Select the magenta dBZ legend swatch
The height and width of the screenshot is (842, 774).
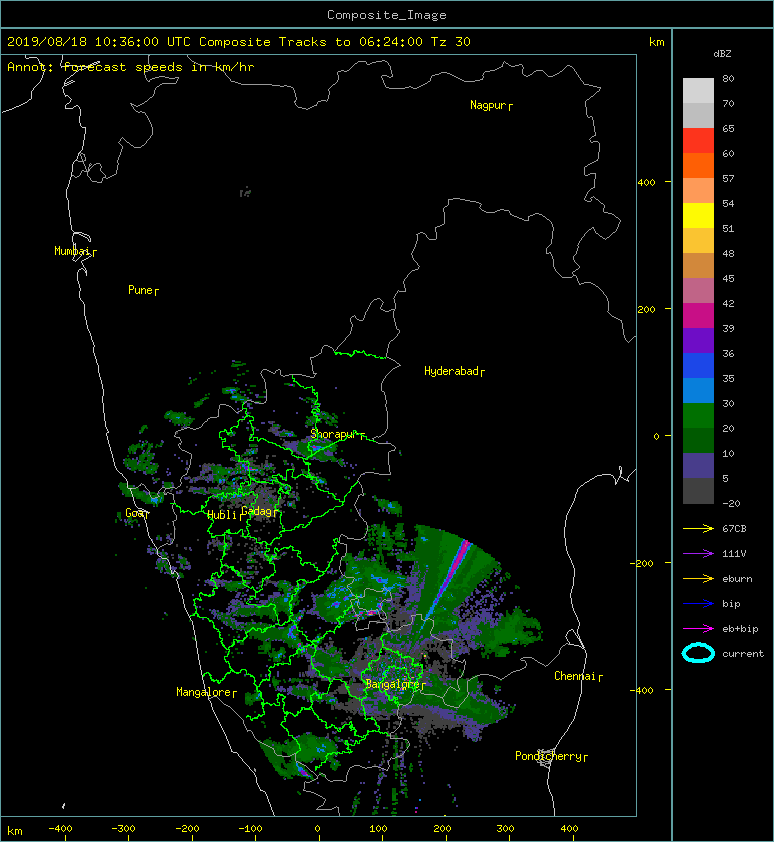698,316
